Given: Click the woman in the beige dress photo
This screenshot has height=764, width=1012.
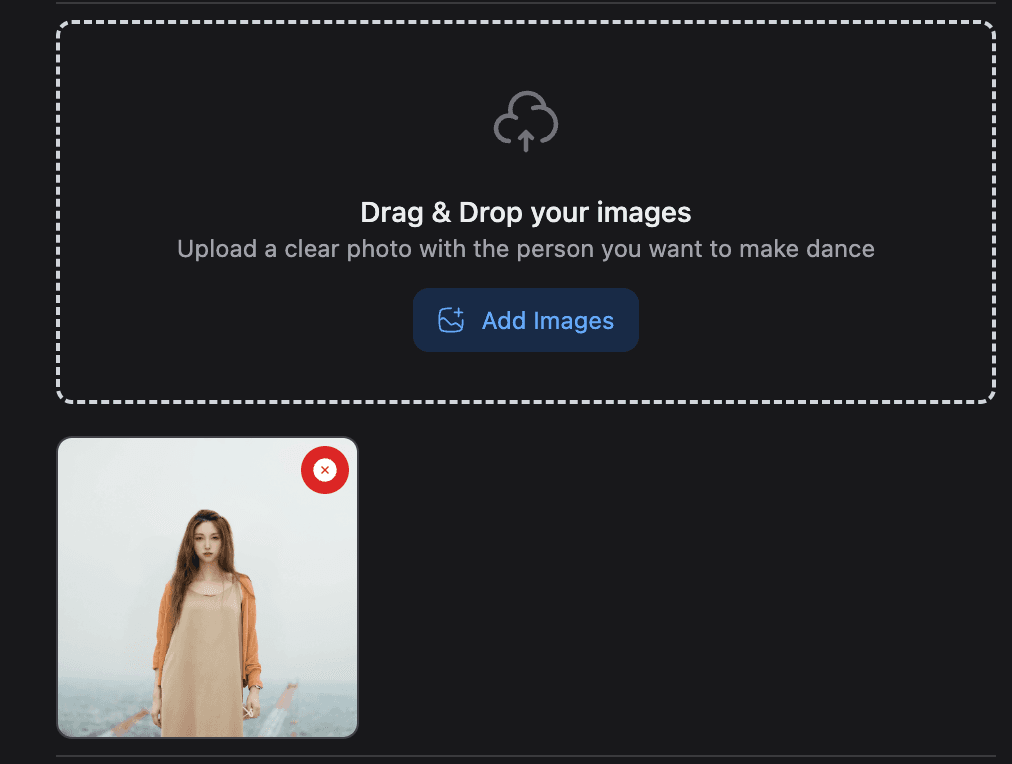Looking at the screenshot, I should click(207, 600).
